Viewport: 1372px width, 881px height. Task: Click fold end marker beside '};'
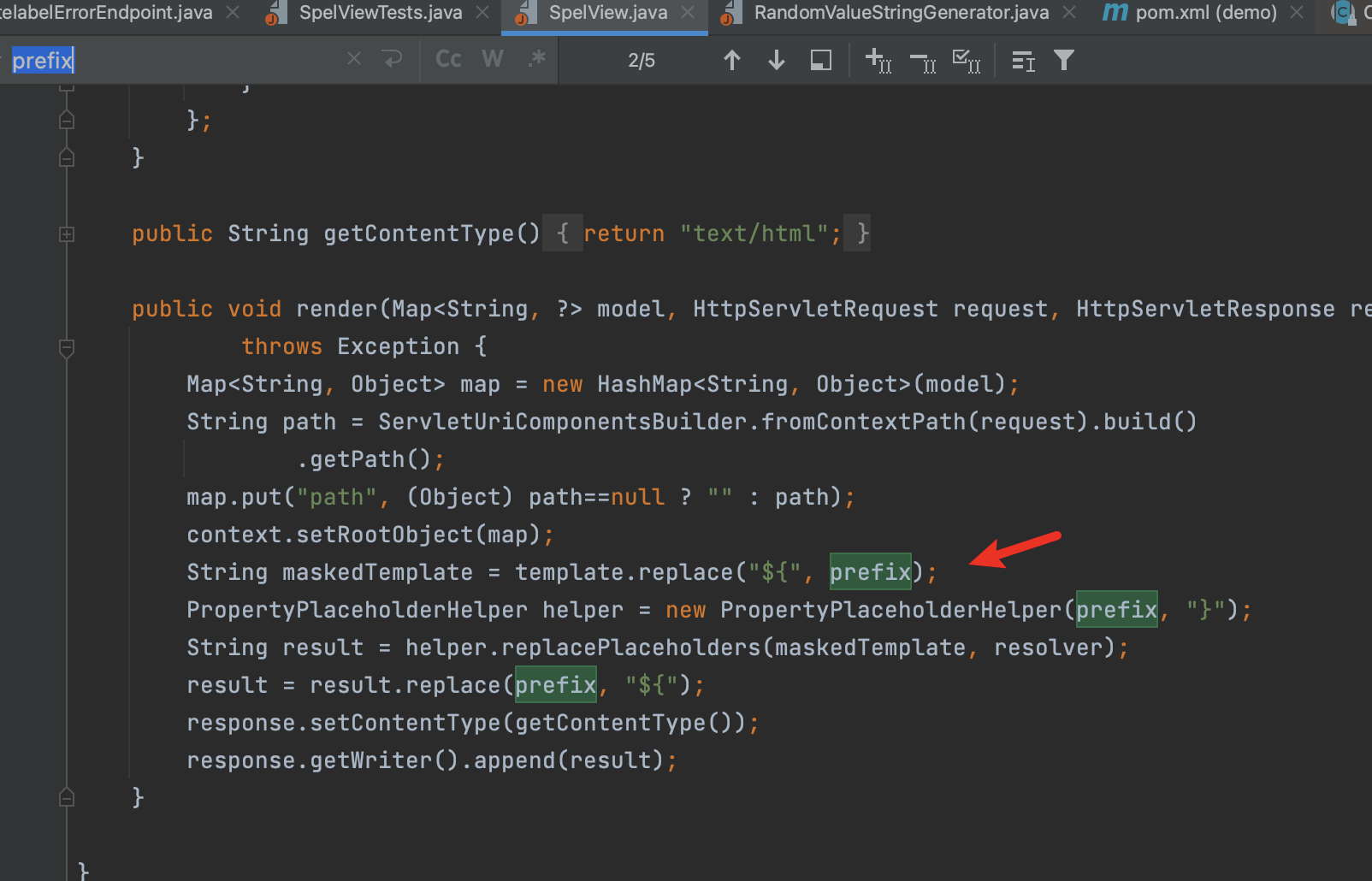click(x=67, y=120)
